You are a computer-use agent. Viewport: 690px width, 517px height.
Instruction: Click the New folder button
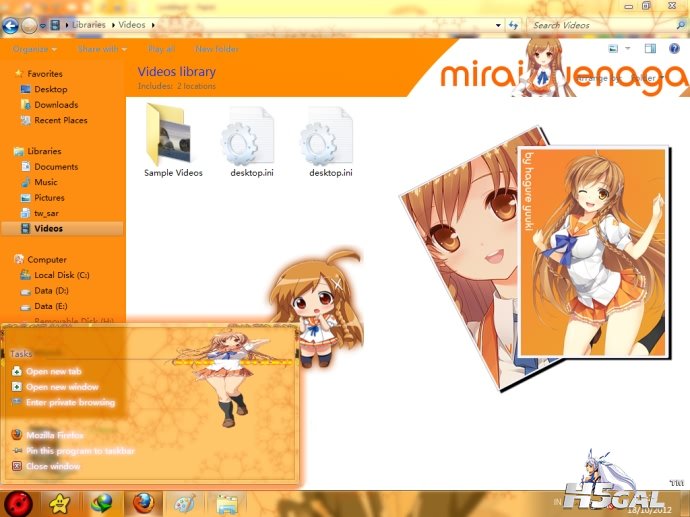coord(217,48)
